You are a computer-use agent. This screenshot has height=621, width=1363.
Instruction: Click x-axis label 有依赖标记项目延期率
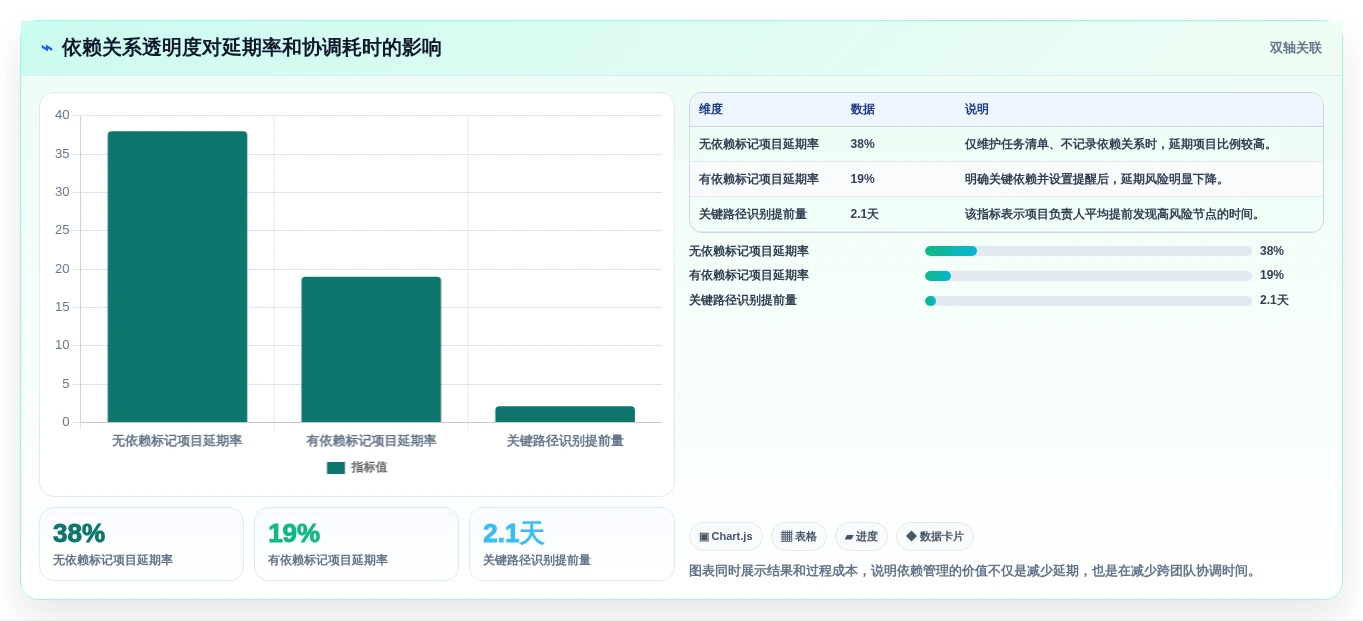pos(371,440)
